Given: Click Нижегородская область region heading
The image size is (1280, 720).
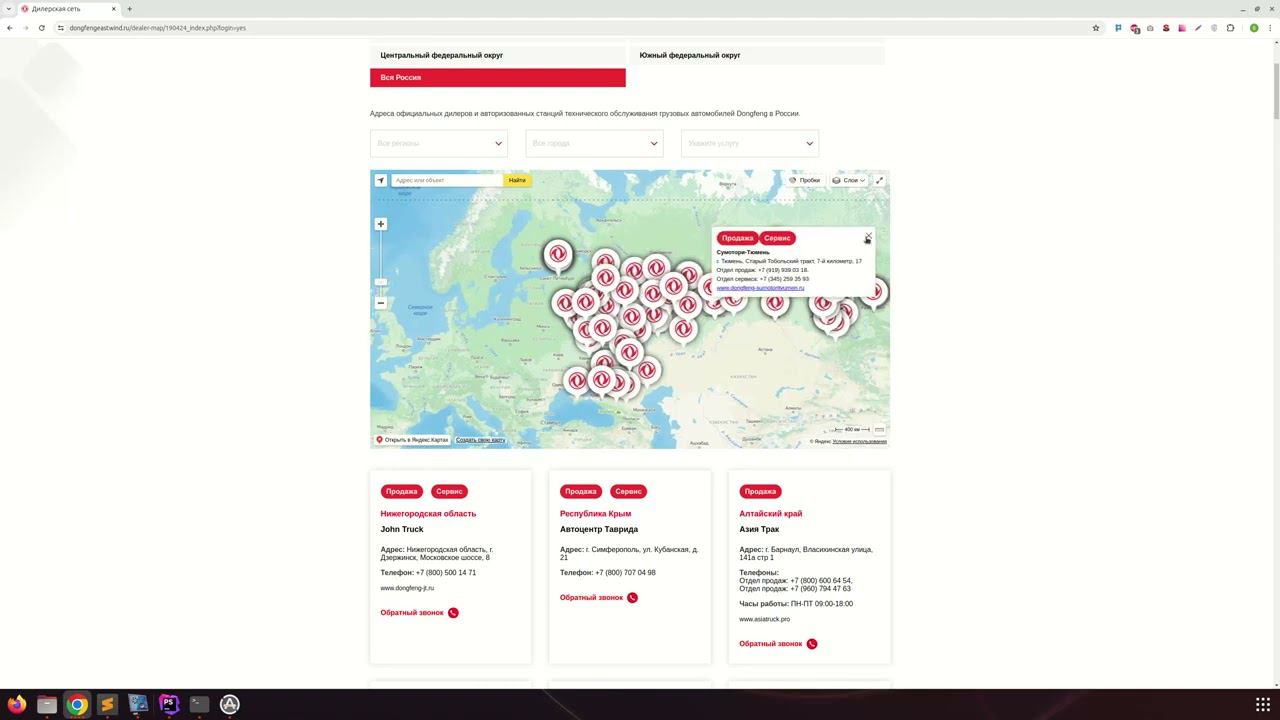Looking at the screenshot, I should pyautogui.click(x=428, y=514).
